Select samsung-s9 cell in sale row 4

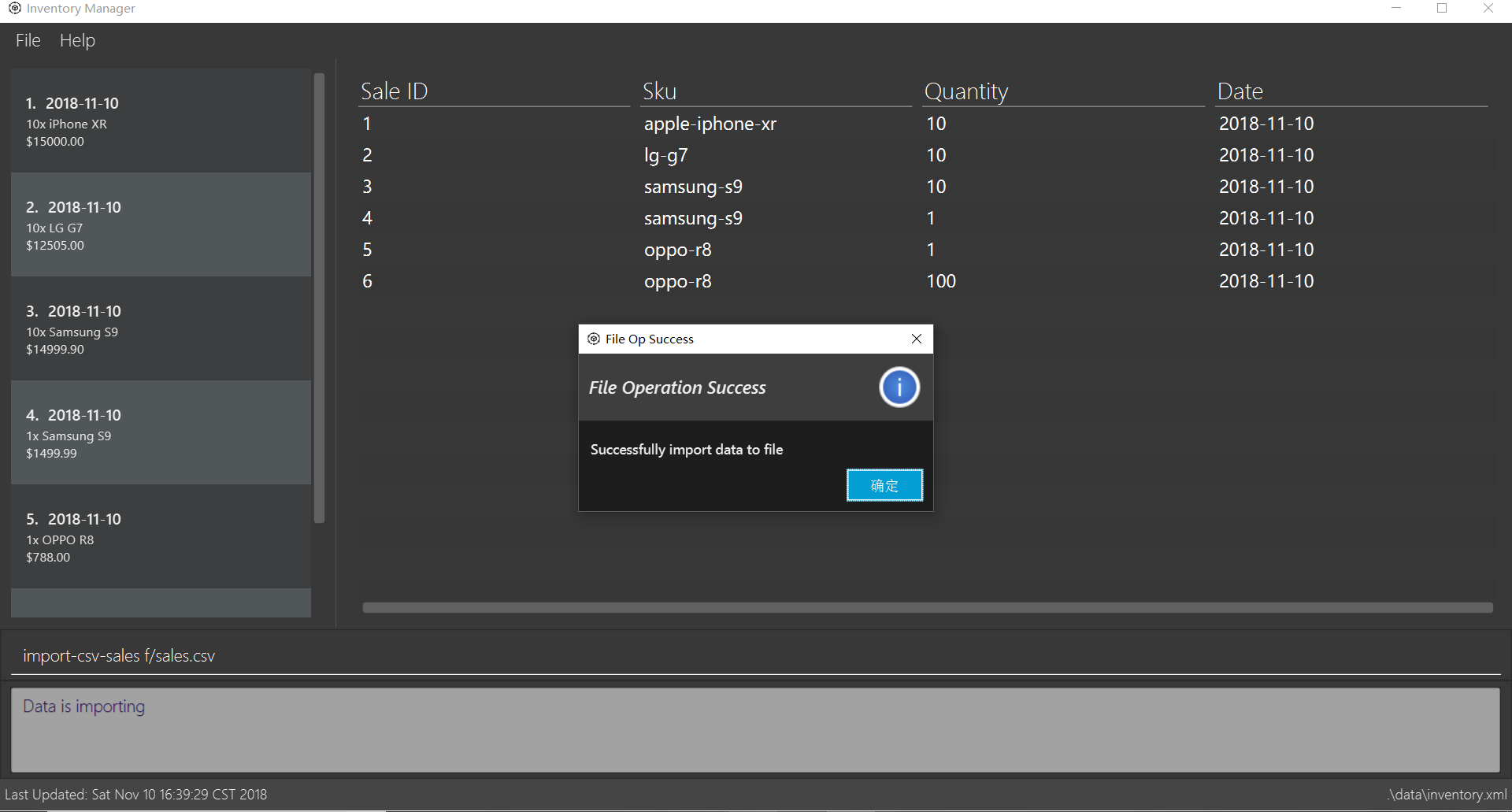pos(693,218)
